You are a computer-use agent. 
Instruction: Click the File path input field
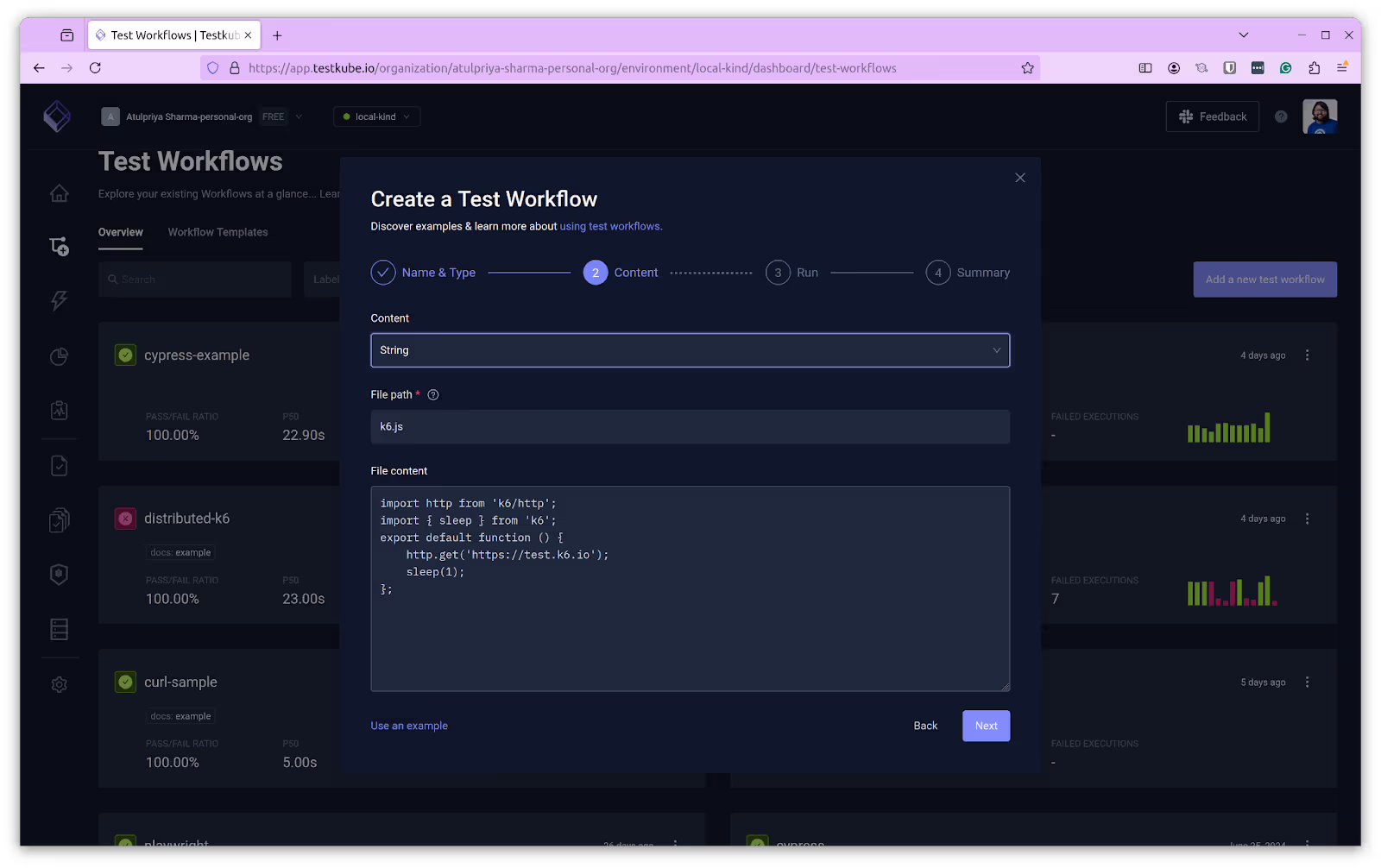tap(690, 427)
